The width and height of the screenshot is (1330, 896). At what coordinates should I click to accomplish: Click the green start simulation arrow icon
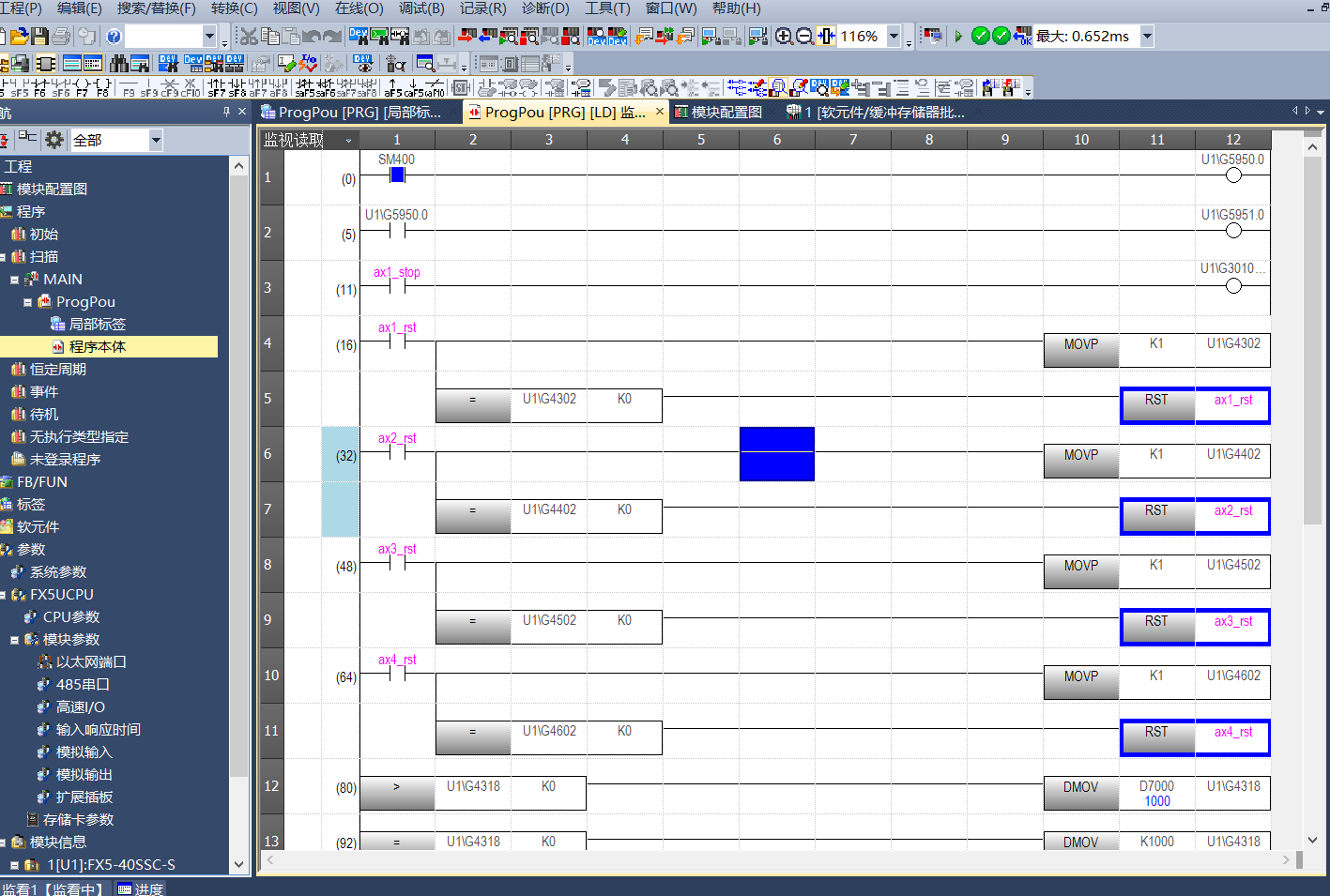(958, 37)
